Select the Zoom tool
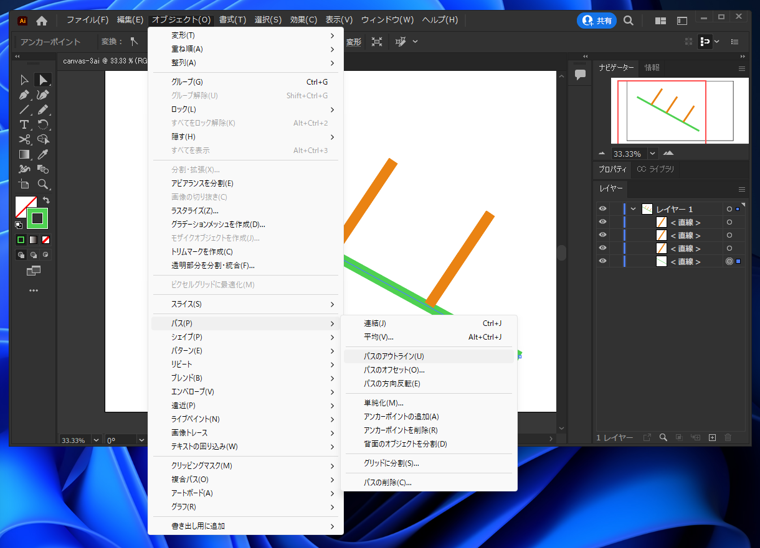This screenshot has height=548, width=760. [x=43, y=184]
